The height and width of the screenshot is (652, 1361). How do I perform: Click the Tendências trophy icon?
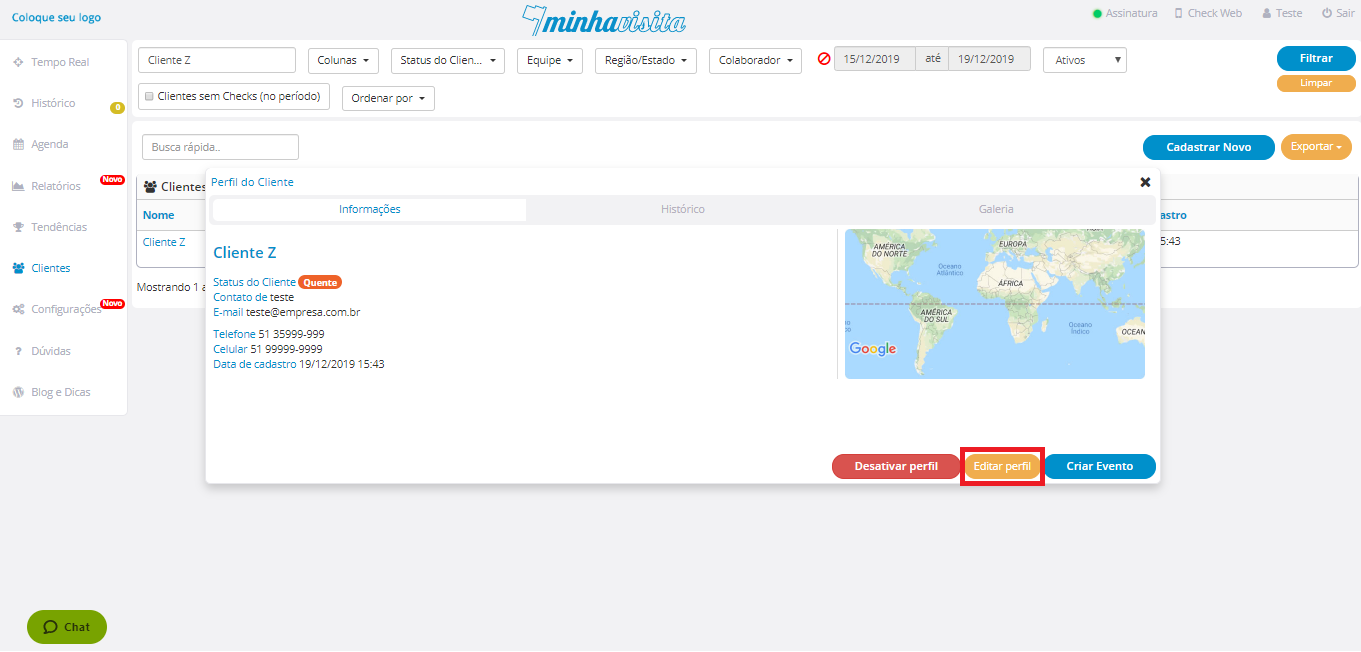[18, 227]
